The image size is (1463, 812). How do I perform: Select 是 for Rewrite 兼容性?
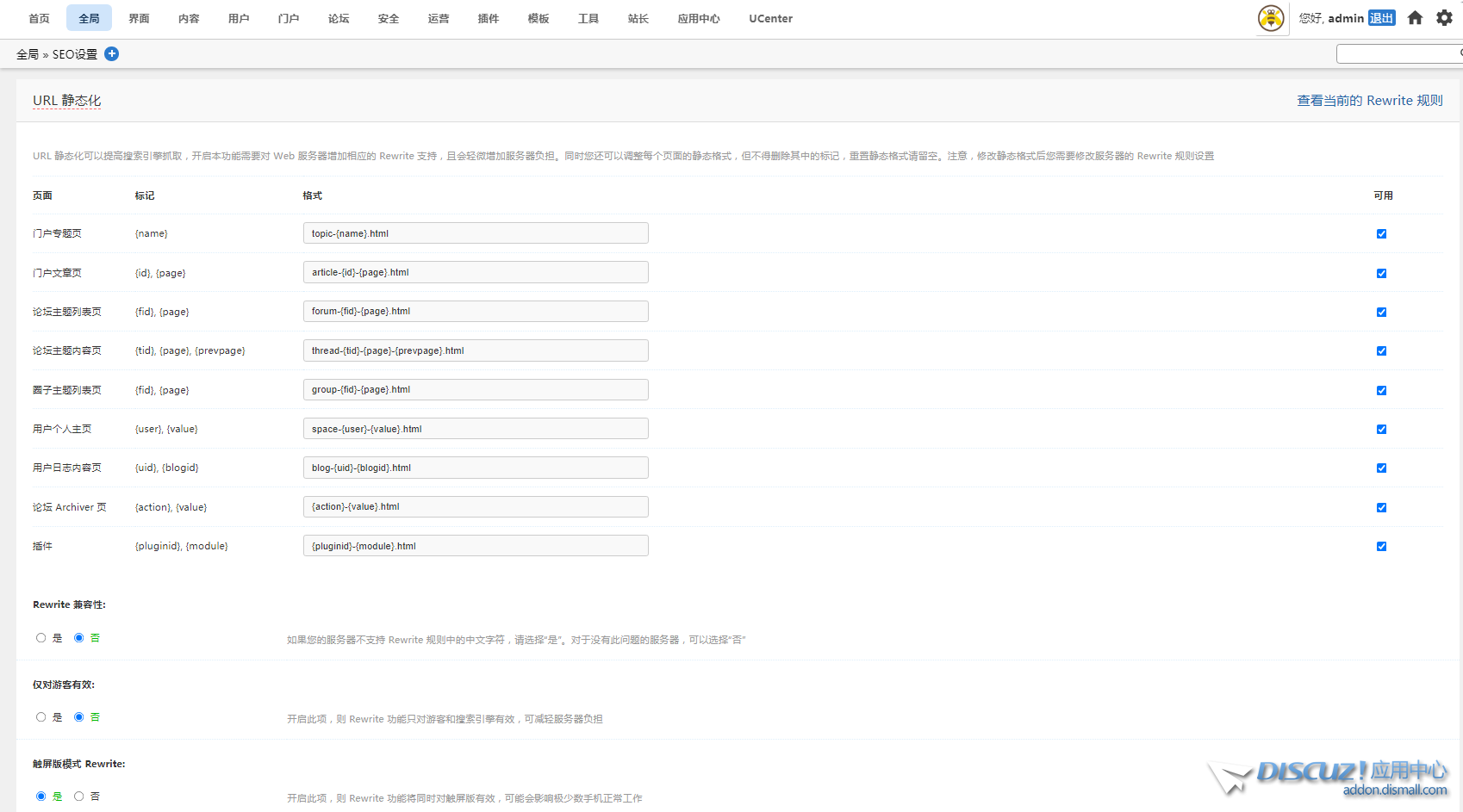tap(41, 638)
